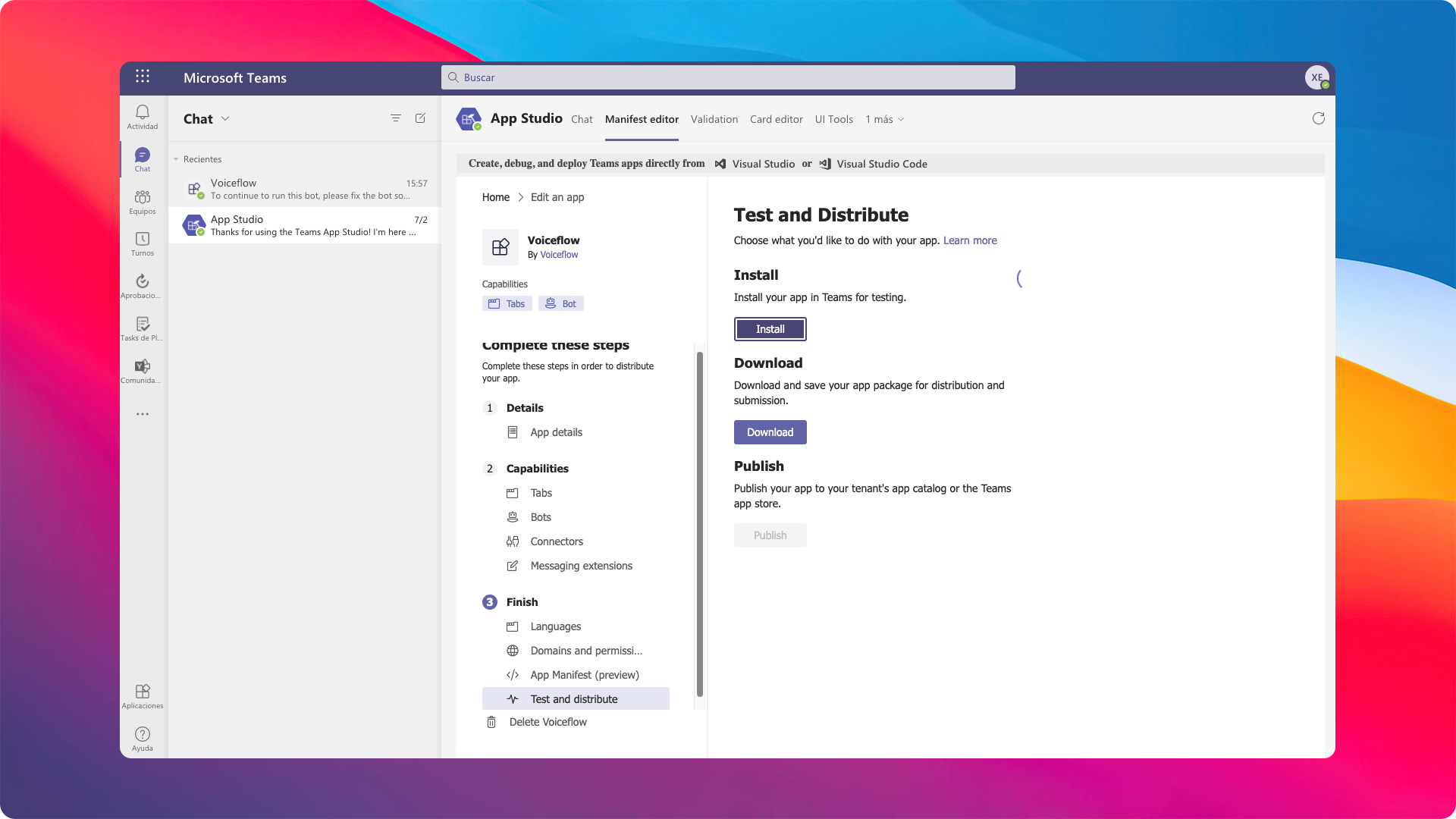Open the Card editor tab
Screen dimensions: 1456x819
click(776, 119)
